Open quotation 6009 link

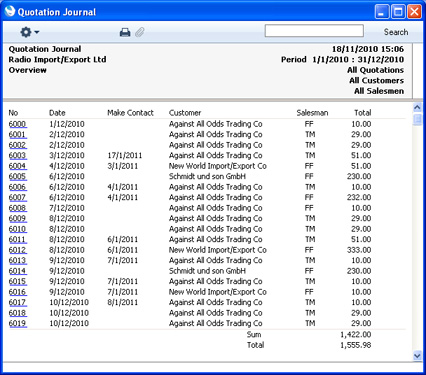(18, 218)
